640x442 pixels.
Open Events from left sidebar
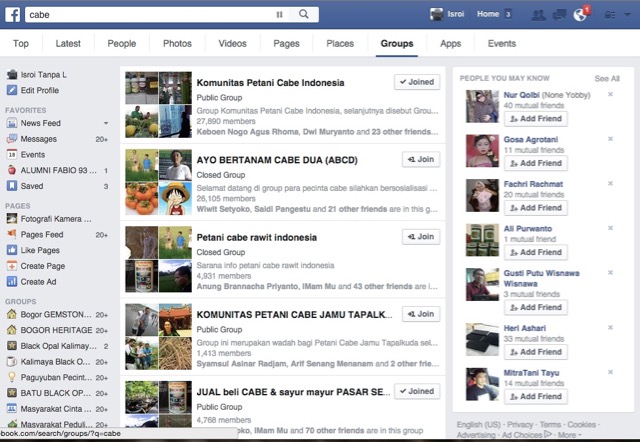pyautogui.click(x=32, y=155)
